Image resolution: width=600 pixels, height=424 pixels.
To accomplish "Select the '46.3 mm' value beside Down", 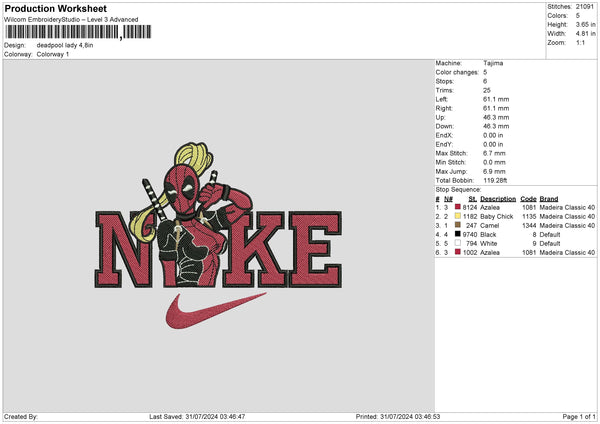I will (x=496, y=126).
